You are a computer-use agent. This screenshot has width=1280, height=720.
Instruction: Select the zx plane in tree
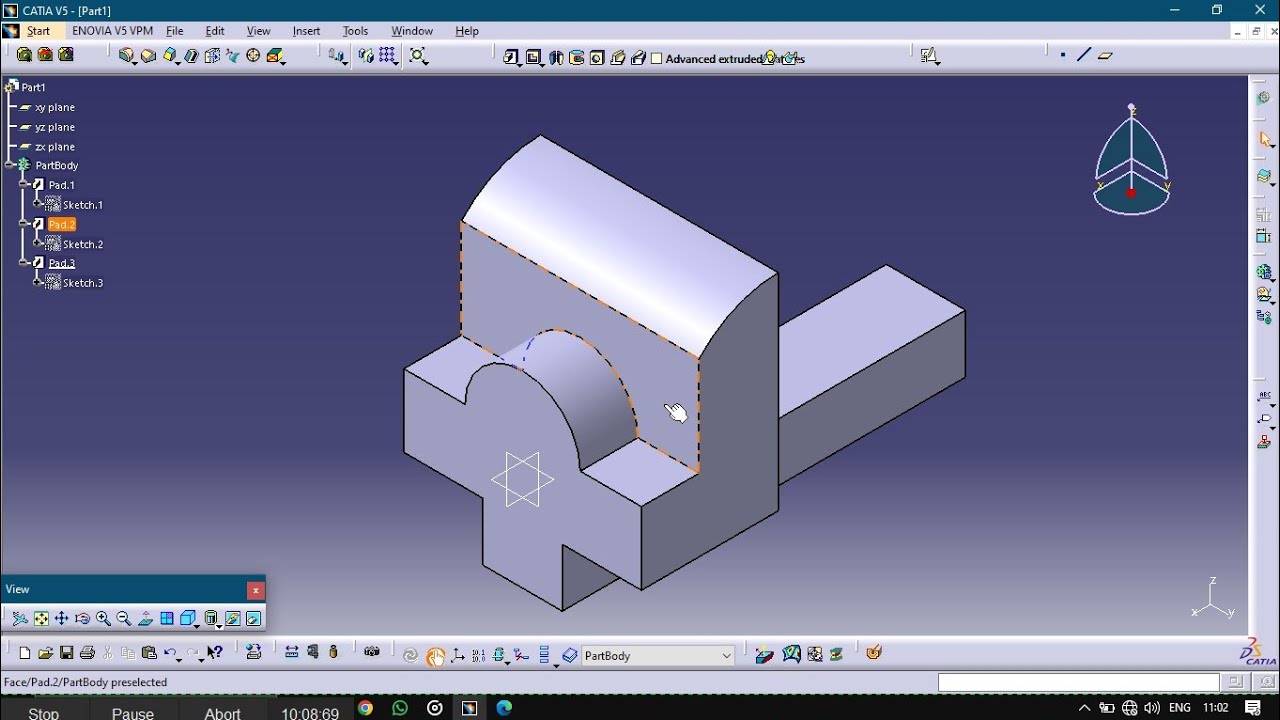pos(55,147)
